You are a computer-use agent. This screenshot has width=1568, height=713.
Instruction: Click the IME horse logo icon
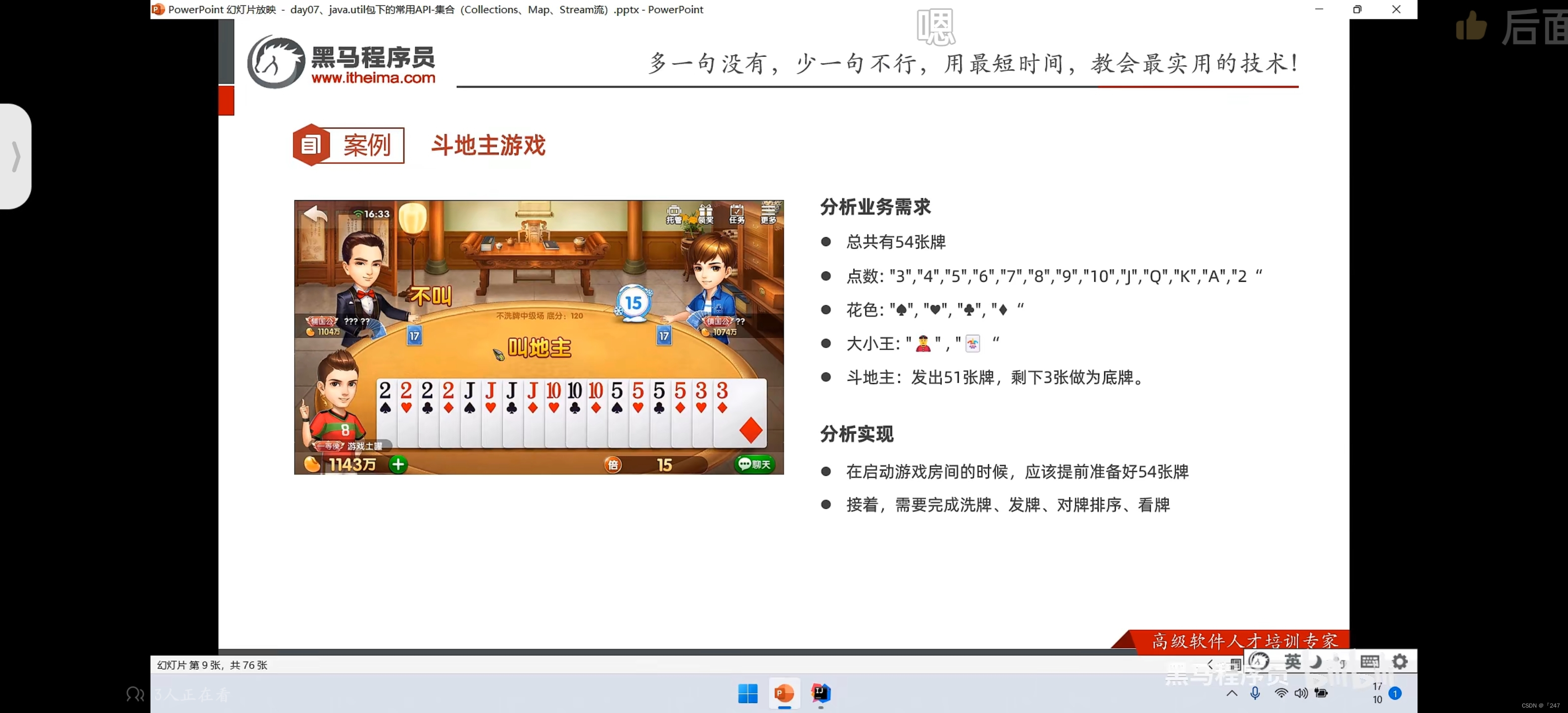pyautogui.click(x=1259, y=661)
